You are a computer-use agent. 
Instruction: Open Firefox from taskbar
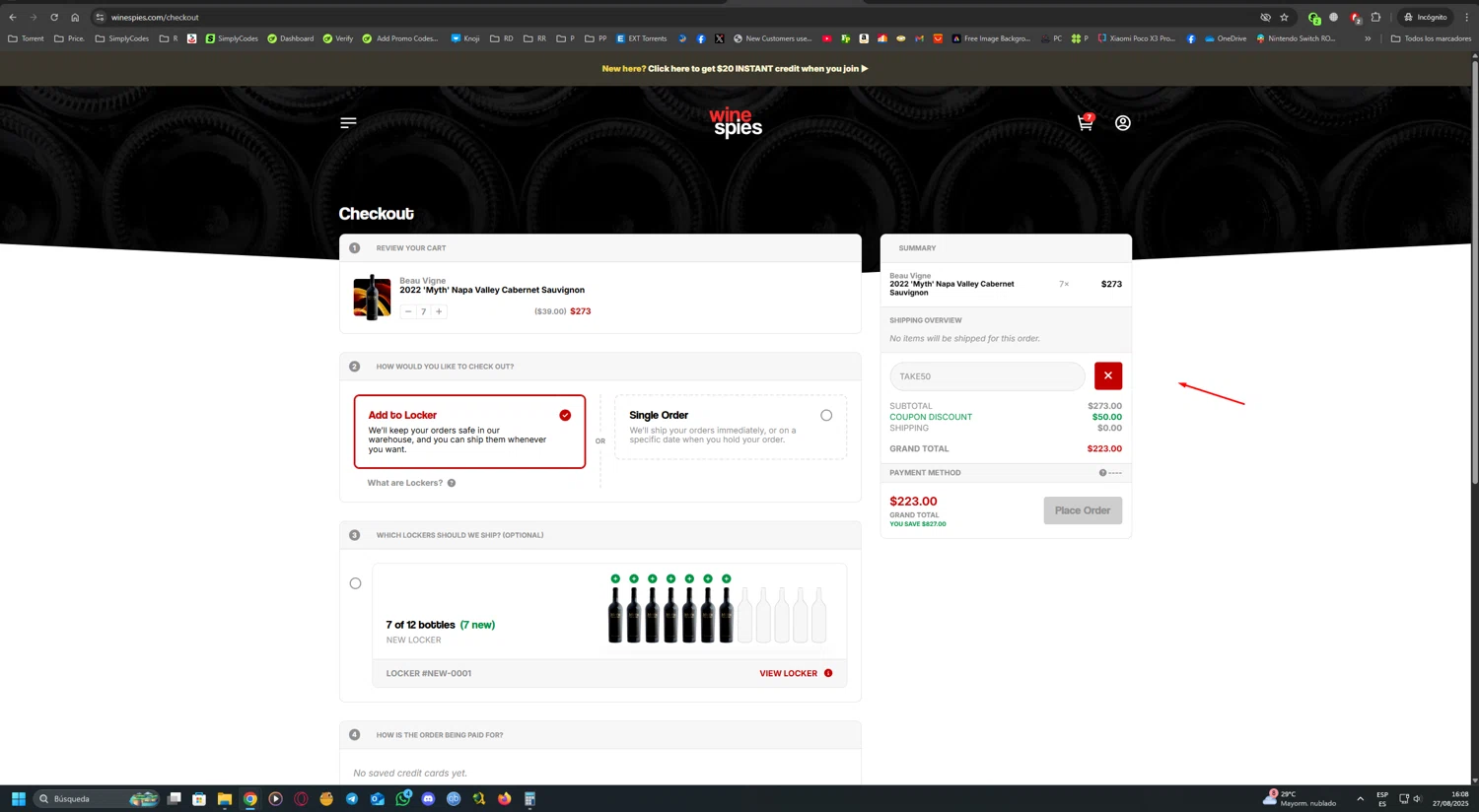[x=505, y=799]
